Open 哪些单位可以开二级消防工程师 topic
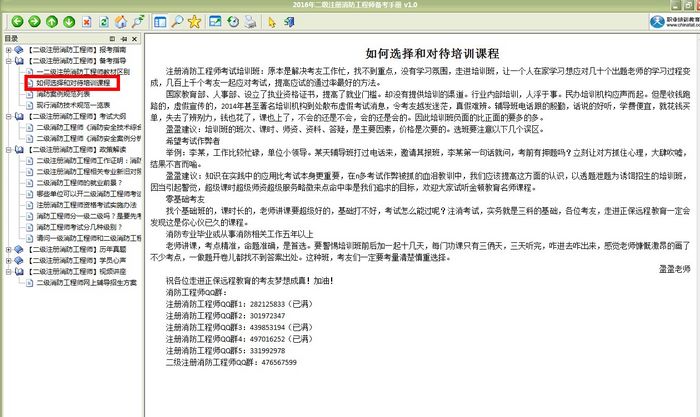 [x=89, y=194]
